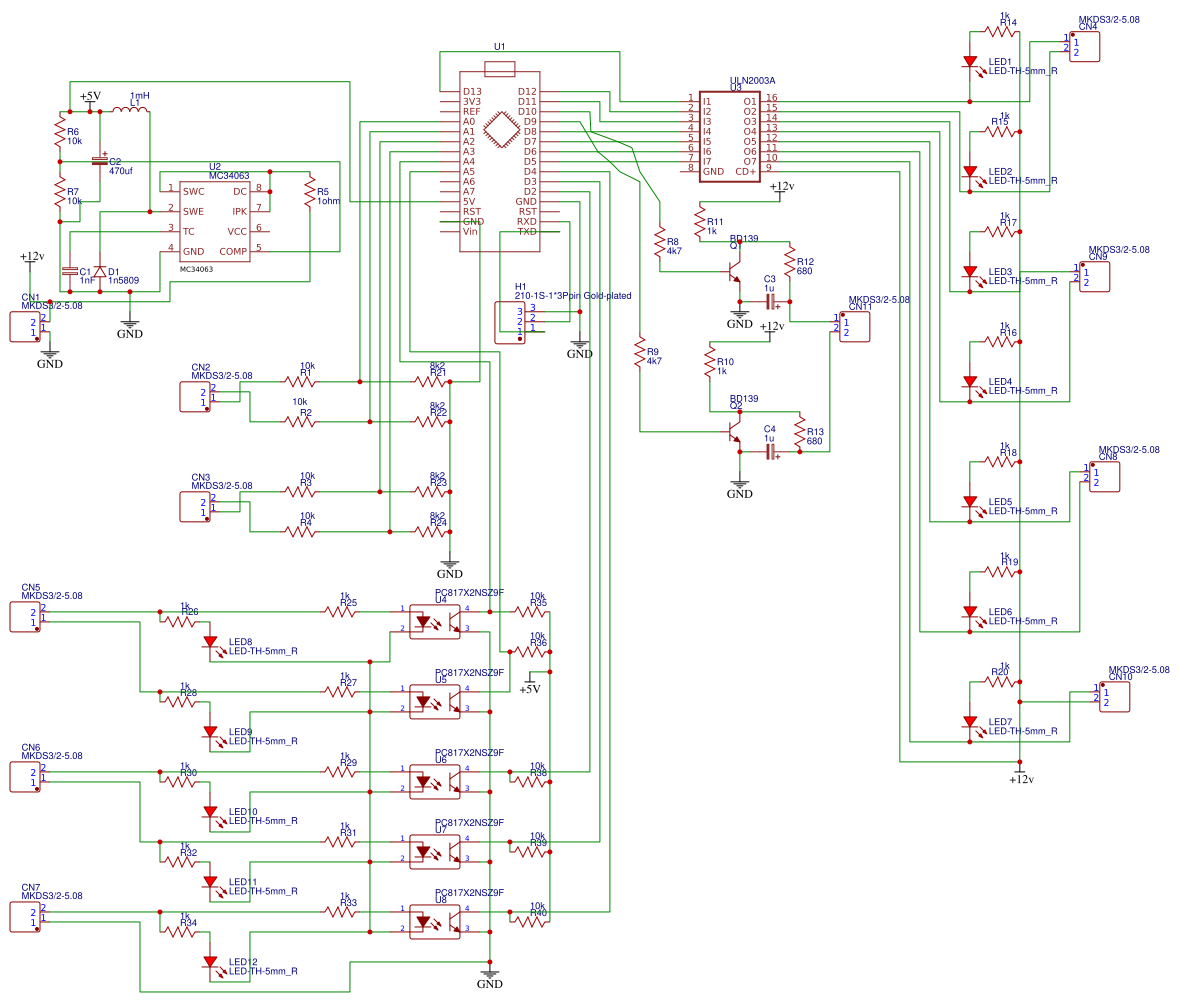1180x1002 pixels.
Task: Select the ULN2003A chip U3
Action: point(729,136)
